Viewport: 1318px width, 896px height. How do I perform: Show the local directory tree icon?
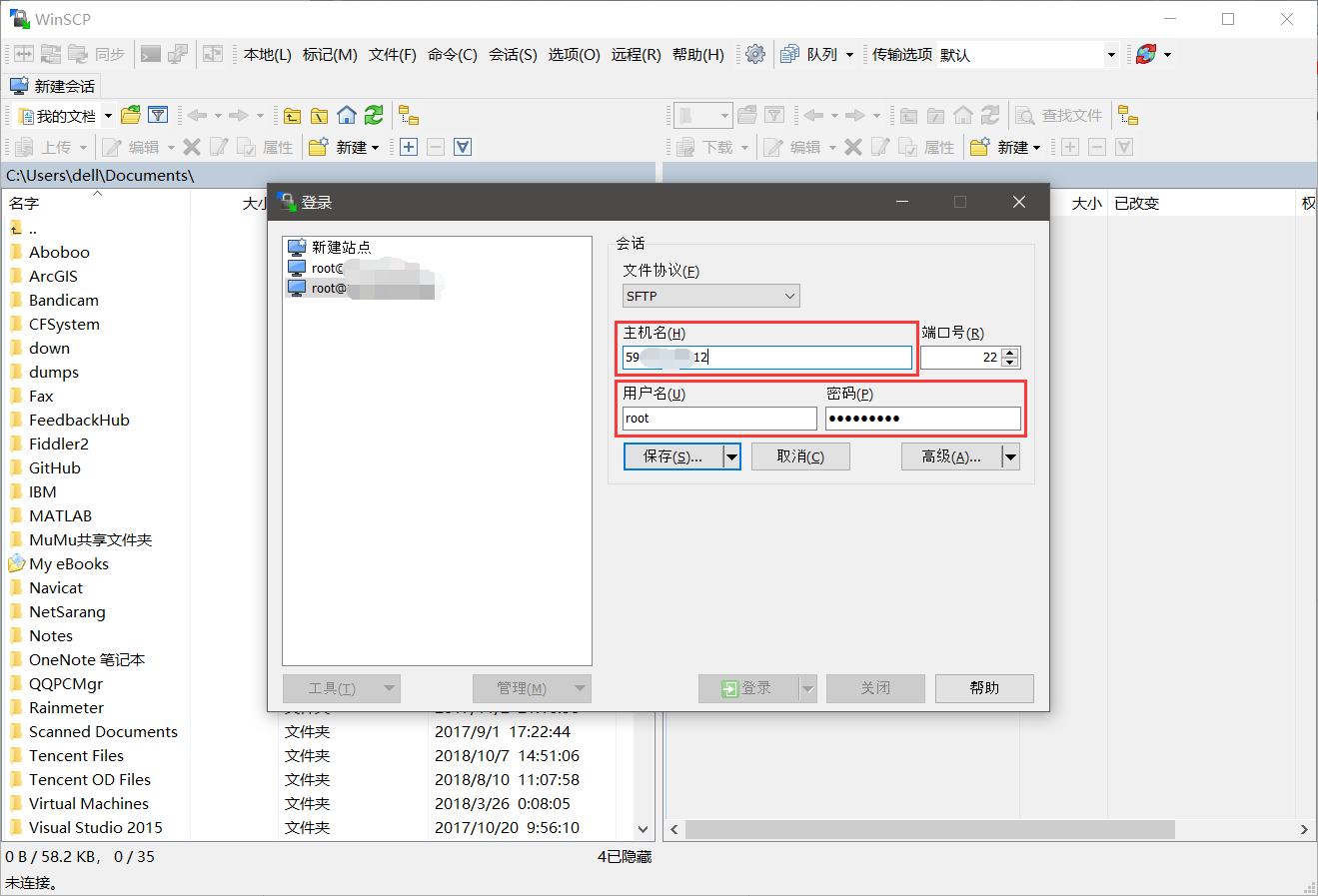[408, 116]
